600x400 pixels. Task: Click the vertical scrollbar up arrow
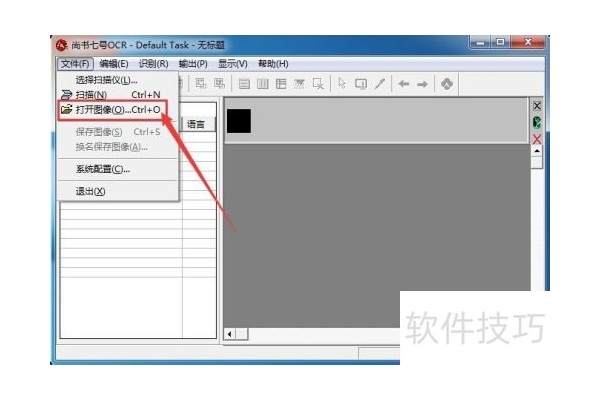[537, 151]
